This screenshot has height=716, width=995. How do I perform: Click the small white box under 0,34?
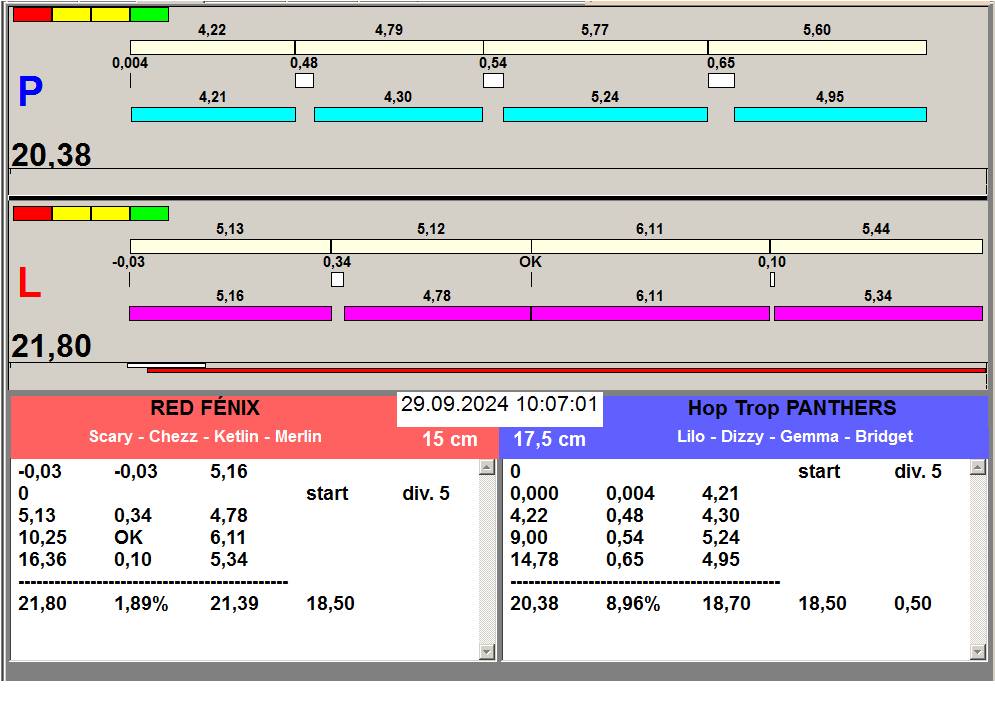337,280
